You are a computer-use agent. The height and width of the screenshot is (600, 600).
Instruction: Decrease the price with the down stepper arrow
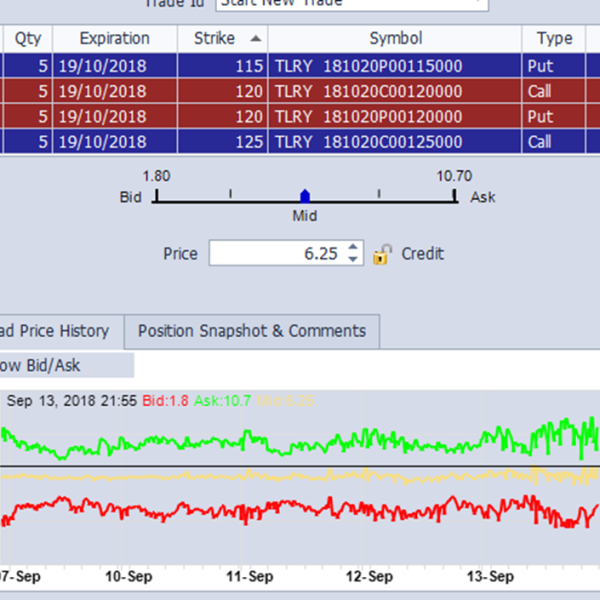click(x=353, y=260)
